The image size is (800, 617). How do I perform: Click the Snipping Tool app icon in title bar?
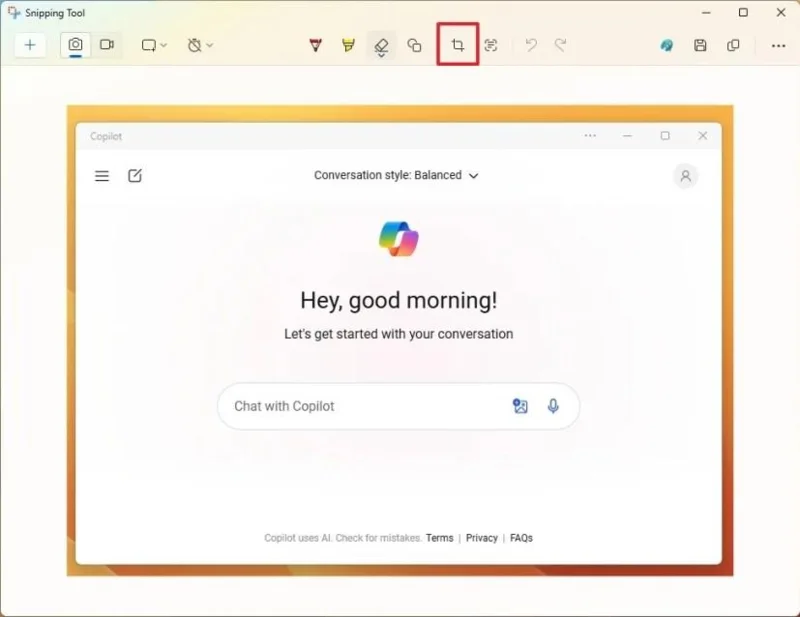coord(14,13)
